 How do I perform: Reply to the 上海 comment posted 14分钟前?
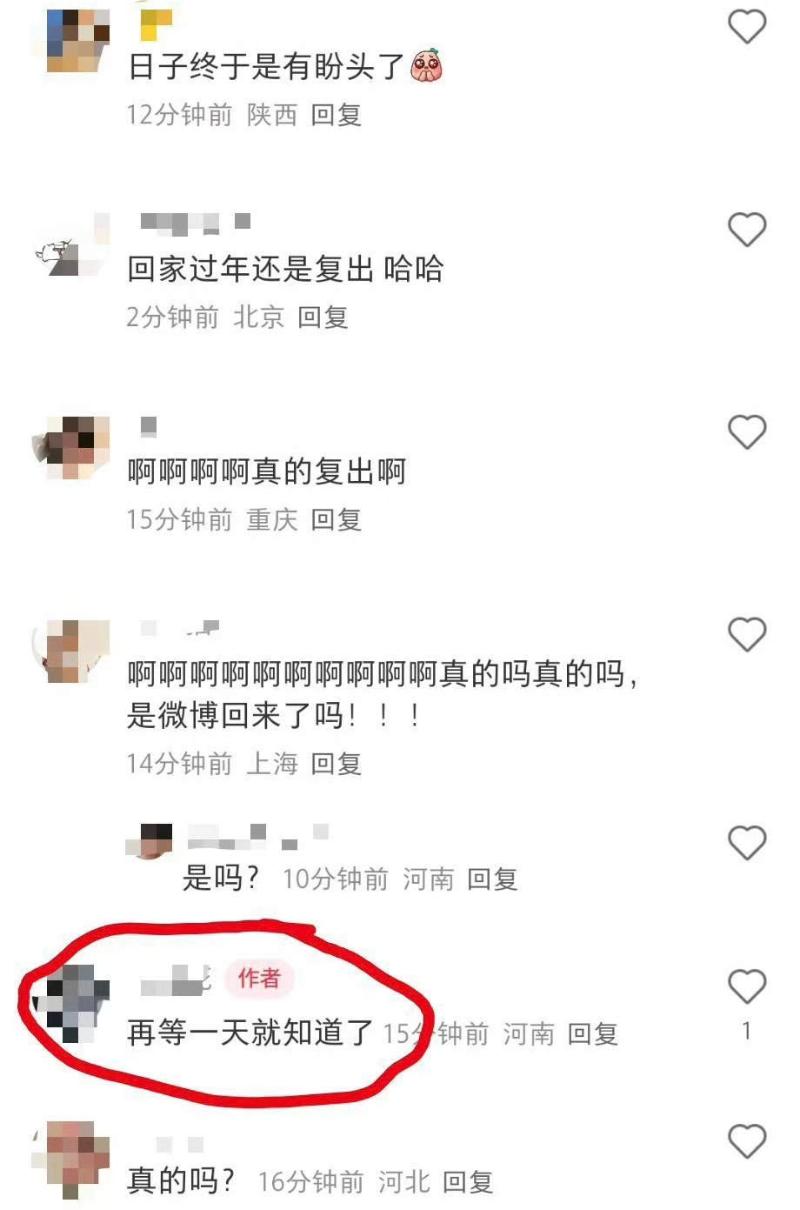[x=336, y=764]
